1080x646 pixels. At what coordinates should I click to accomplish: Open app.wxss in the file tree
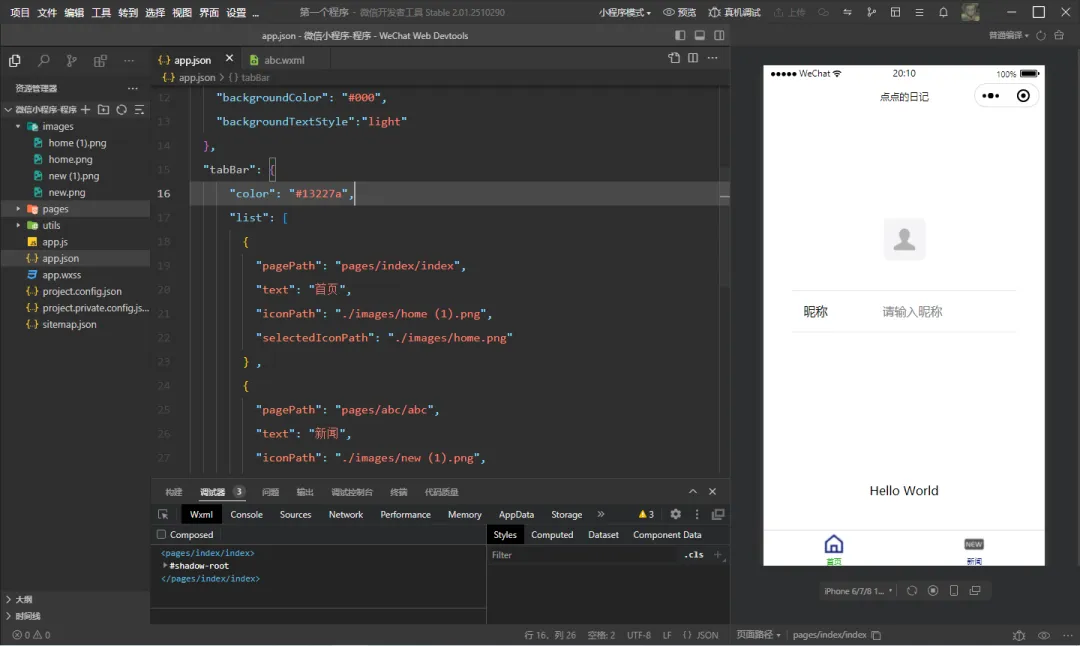pyautogui.click(x=61, y=275)
